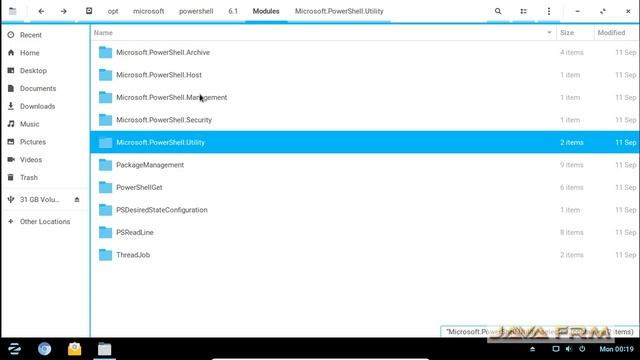The image size is (640, 360).
Task: Open Videos in the sidebar
Action: pyautogui.click(x=31, y=160)
